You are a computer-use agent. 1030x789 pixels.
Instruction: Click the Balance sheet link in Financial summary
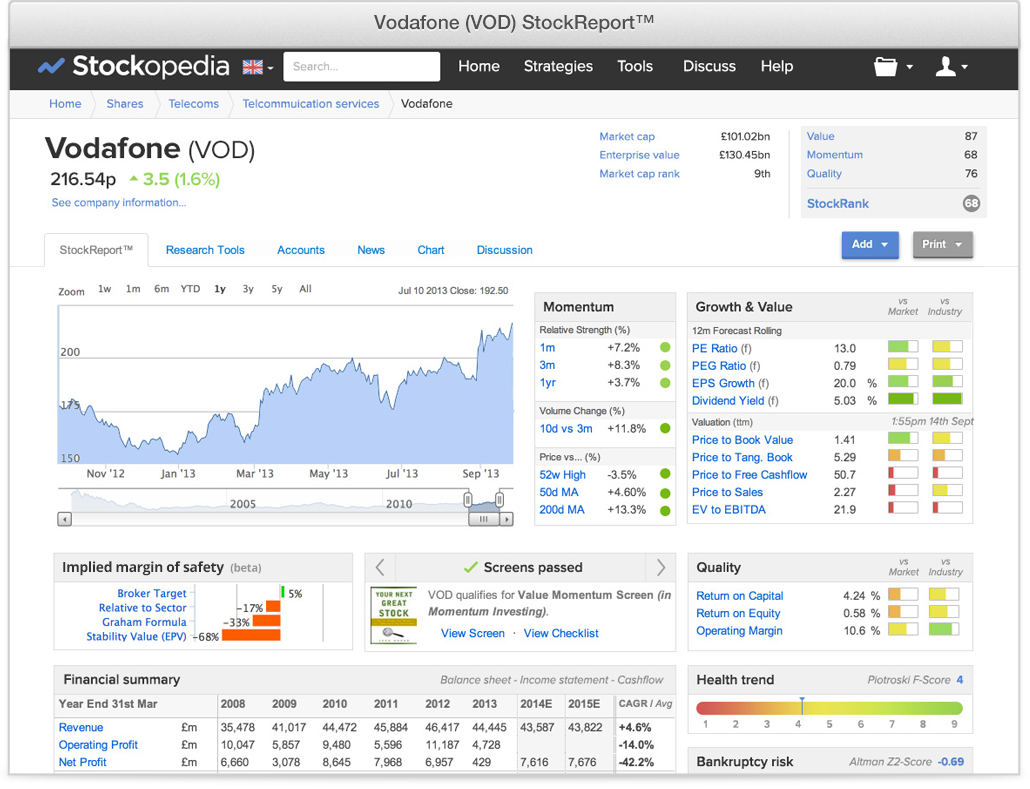[x=476, y=680]
